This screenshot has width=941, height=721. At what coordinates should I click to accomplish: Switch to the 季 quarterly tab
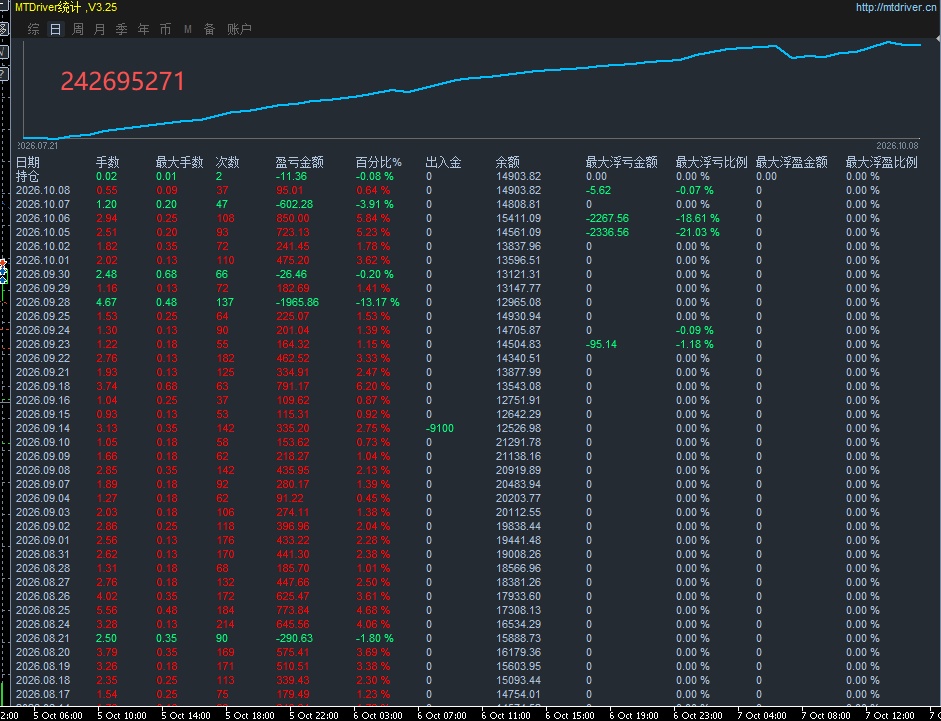(122, 29)
